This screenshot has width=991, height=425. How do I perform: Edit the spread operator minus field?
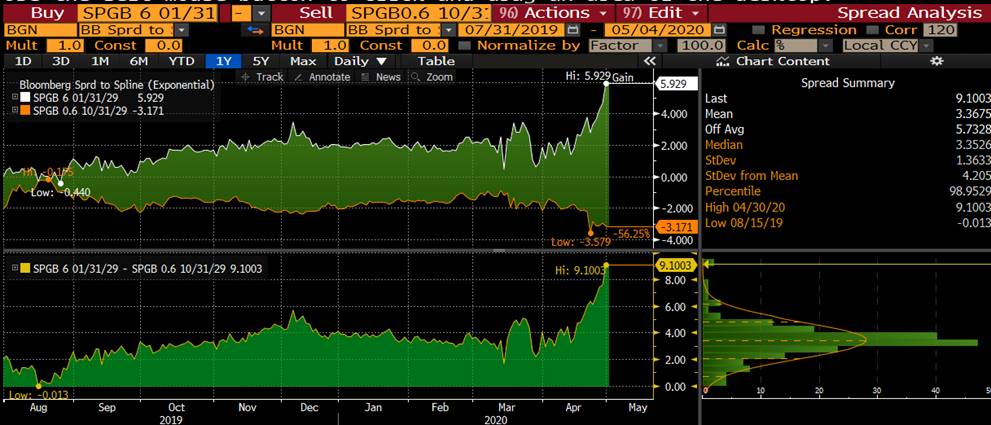240,13
